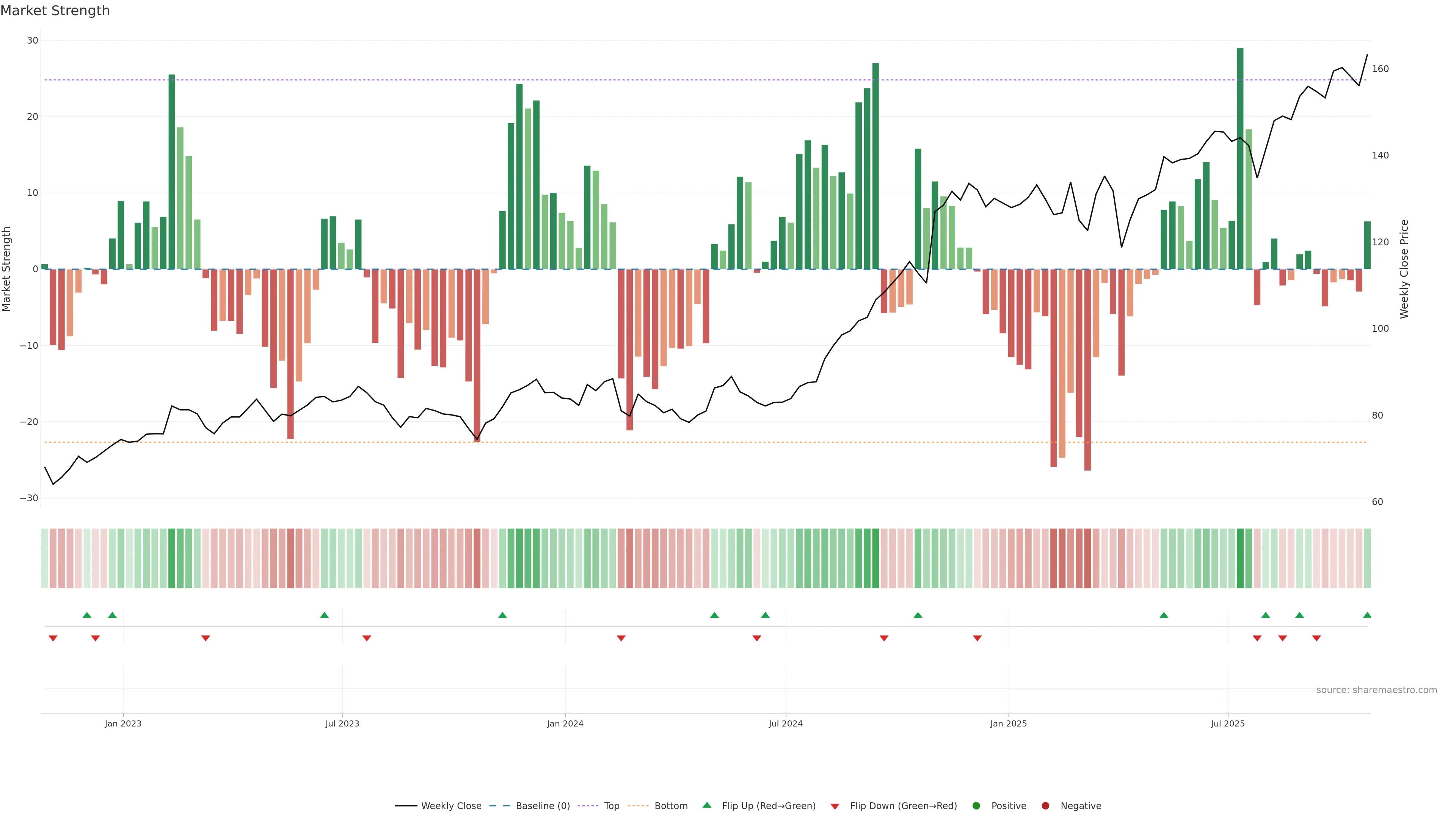This screenshot has width=1456, height=819.
Task: Click the red flip-down marker just before Jan 2025
Action: (x=977, y=638)
